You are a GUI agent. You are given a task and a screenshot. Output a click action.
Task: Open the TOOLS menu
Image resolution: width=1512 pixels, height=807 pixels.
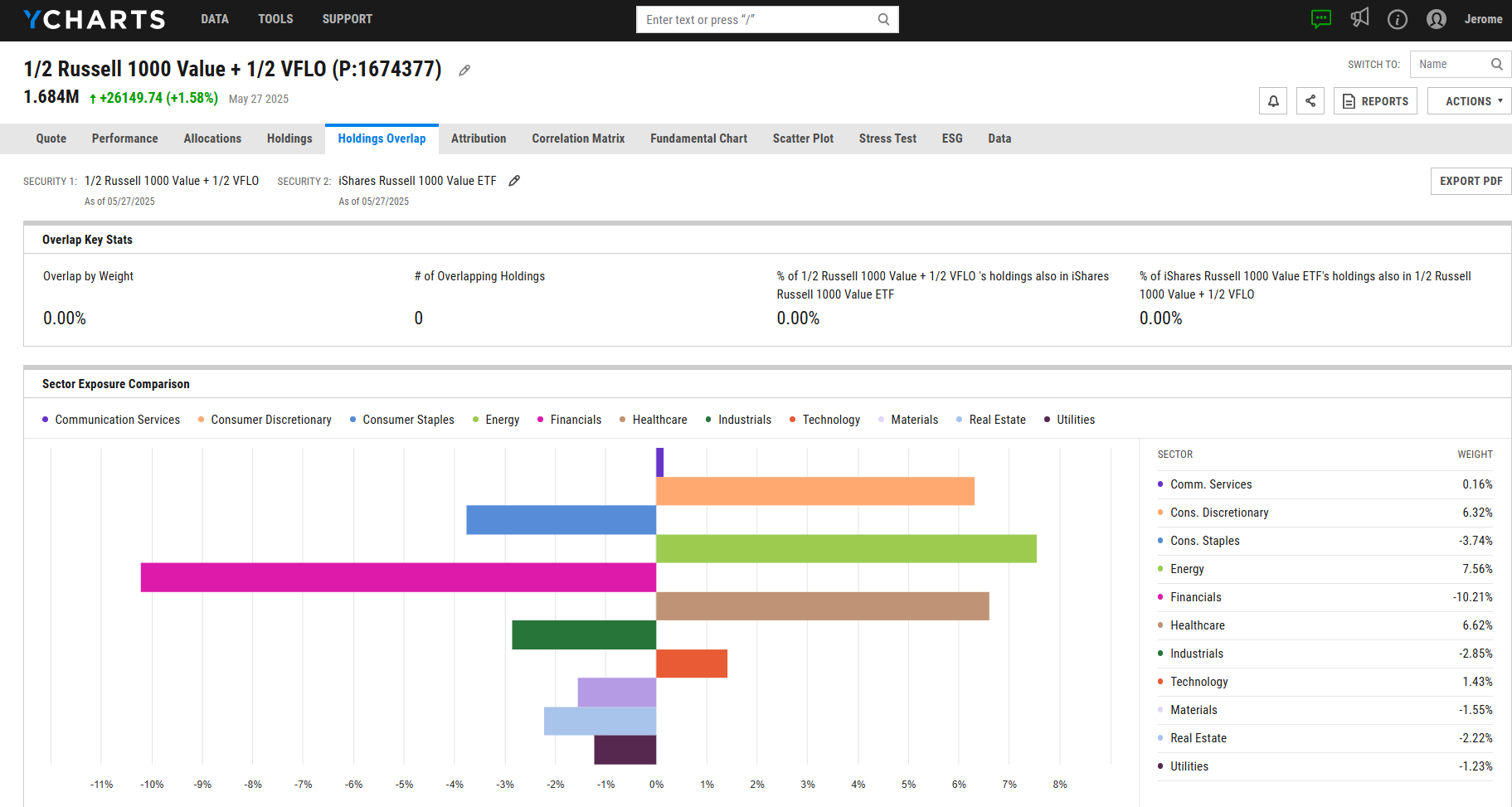click(275, 18)
